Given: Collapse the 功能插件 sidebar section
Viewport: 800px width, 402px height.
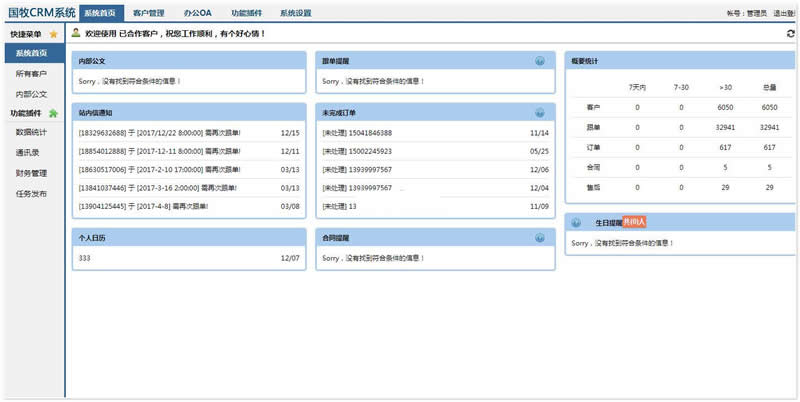Looking at the screenshot, I should (26, 113).
